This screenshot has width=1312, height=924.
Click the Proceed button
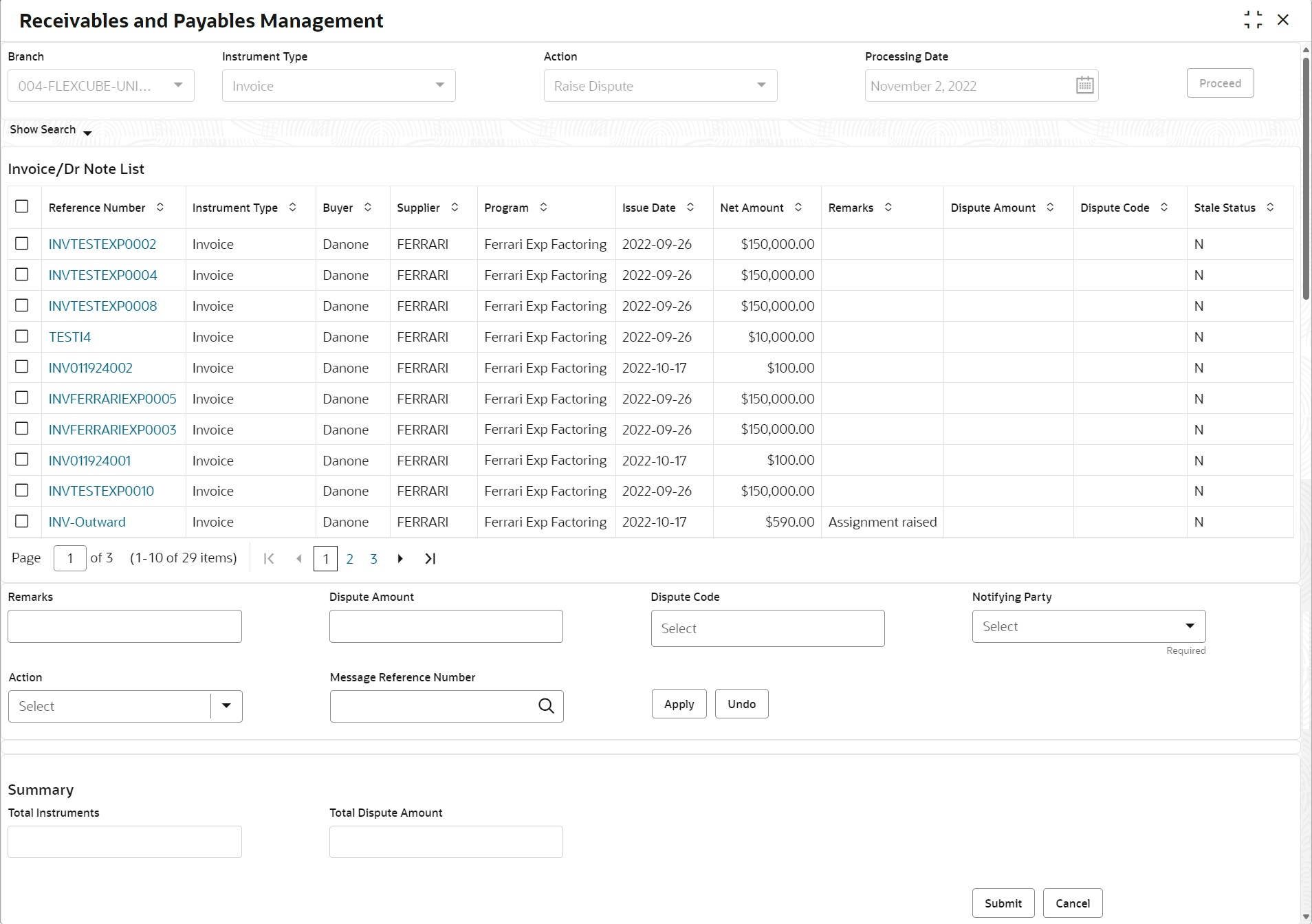click(1220, 83)
